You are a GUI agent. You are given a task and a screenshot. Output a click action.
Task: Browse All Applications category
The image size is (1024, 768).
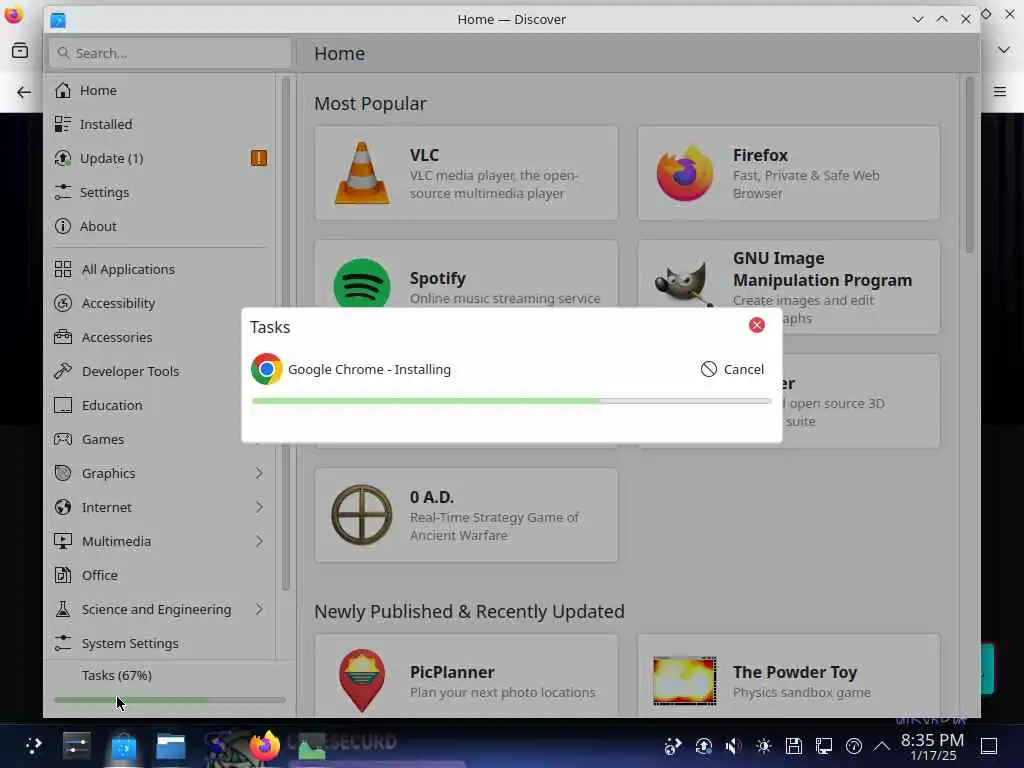[161, 269]
